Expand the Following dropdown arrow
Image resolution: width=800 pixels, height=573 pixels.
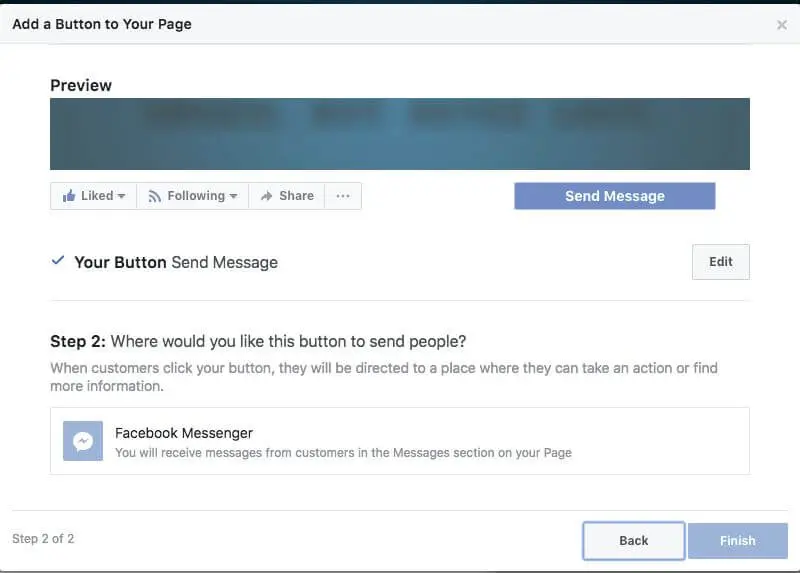233,196
